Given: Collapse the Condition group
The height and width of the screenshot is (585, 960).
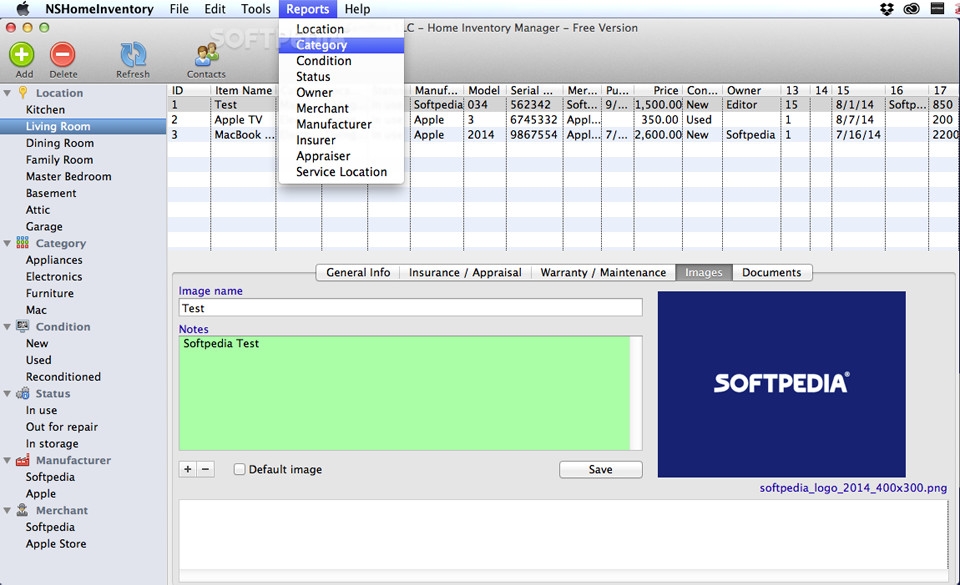Looking at the screenshot, I should [x=7, y=327].
